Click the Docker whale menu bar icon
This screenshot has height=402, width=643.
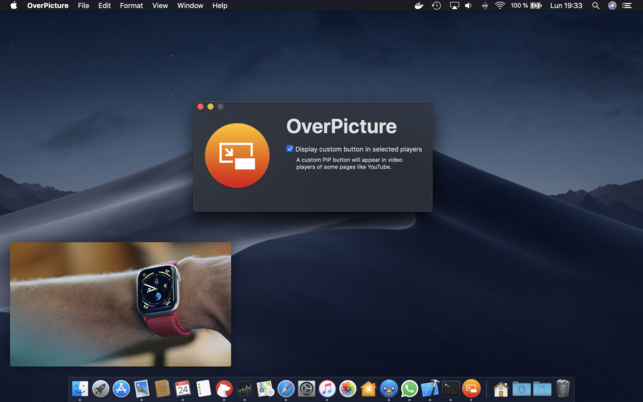(419, 6)
